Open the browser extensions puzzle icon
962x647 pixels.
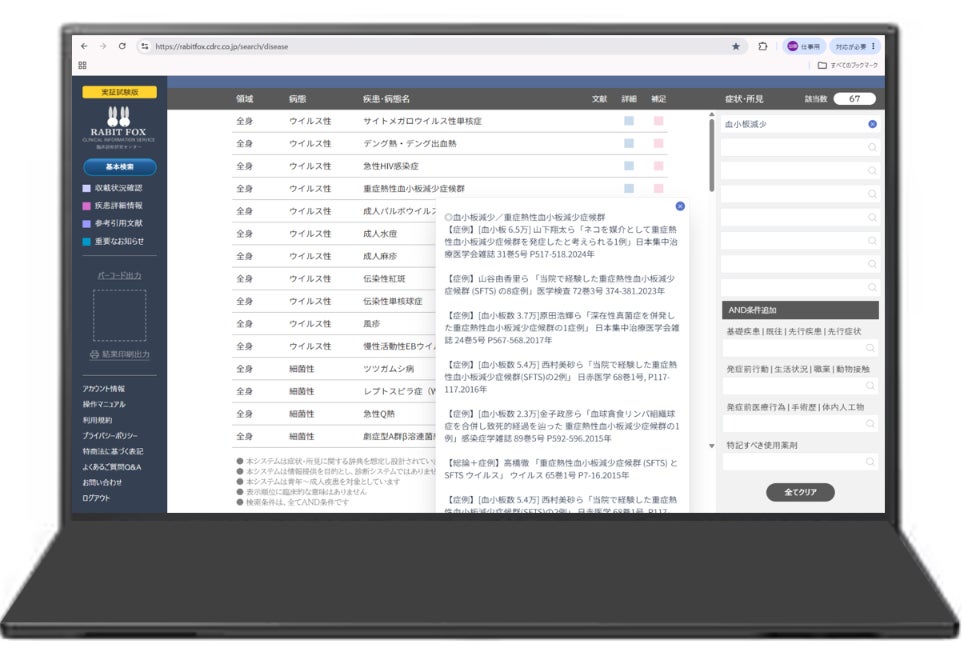[x=763, y=46]
